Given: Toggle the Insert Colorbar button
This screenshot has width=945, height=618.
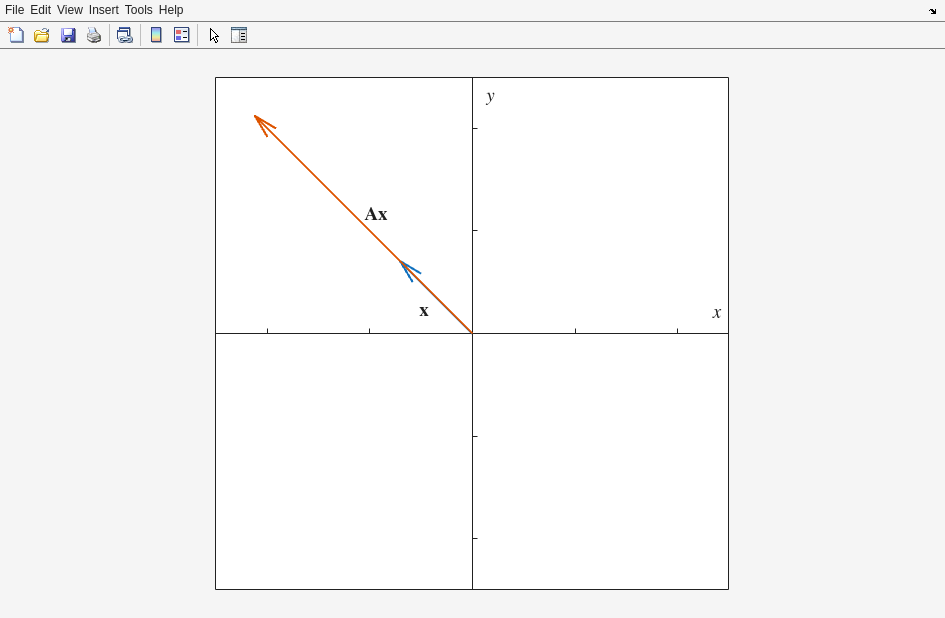Looking at the screenshot, I should [156, 35].
